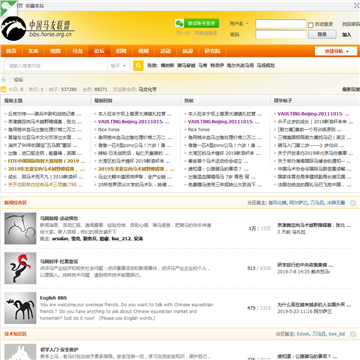Click the 热帖 column header
Screen dimensions: 360x360
(189, 100)
